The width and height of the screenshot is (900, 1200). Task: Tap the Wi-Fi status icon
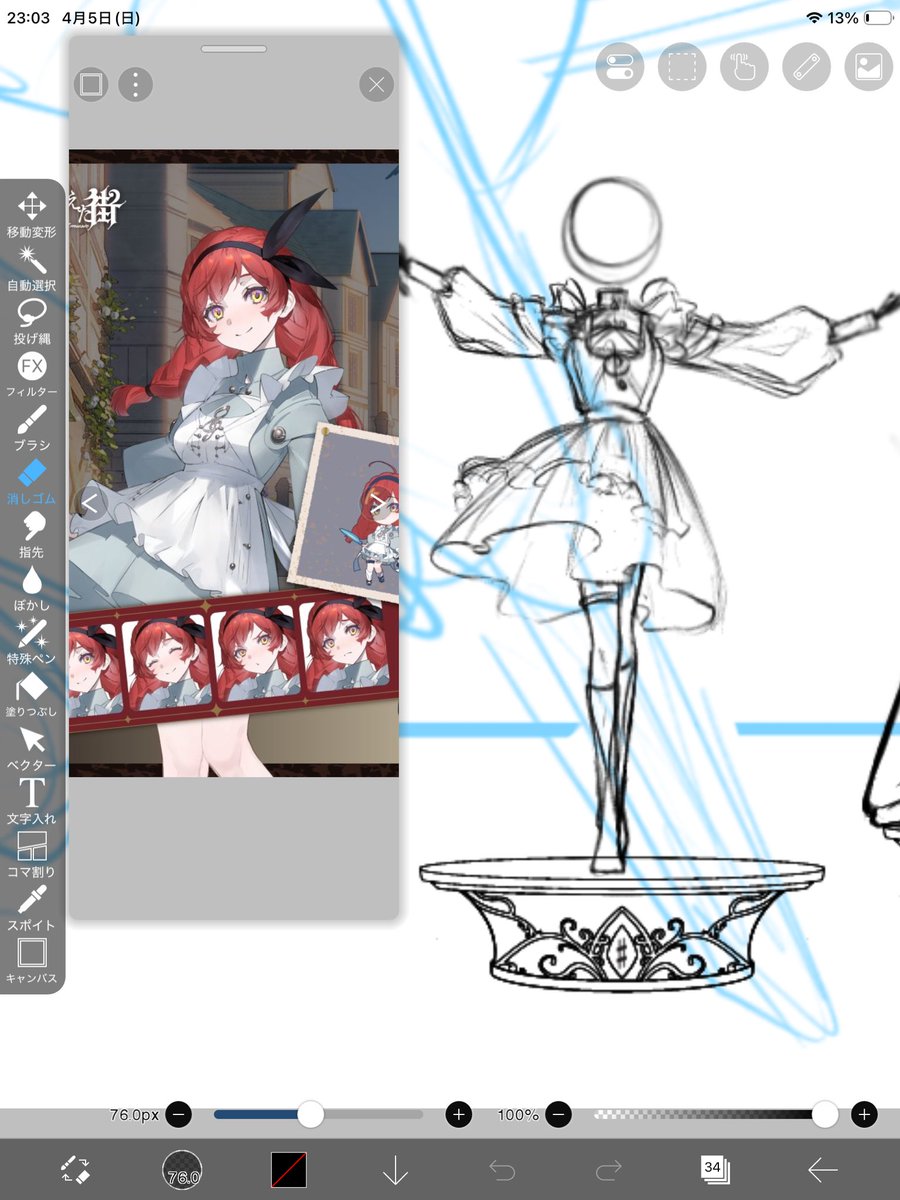(x=814, y=18)
